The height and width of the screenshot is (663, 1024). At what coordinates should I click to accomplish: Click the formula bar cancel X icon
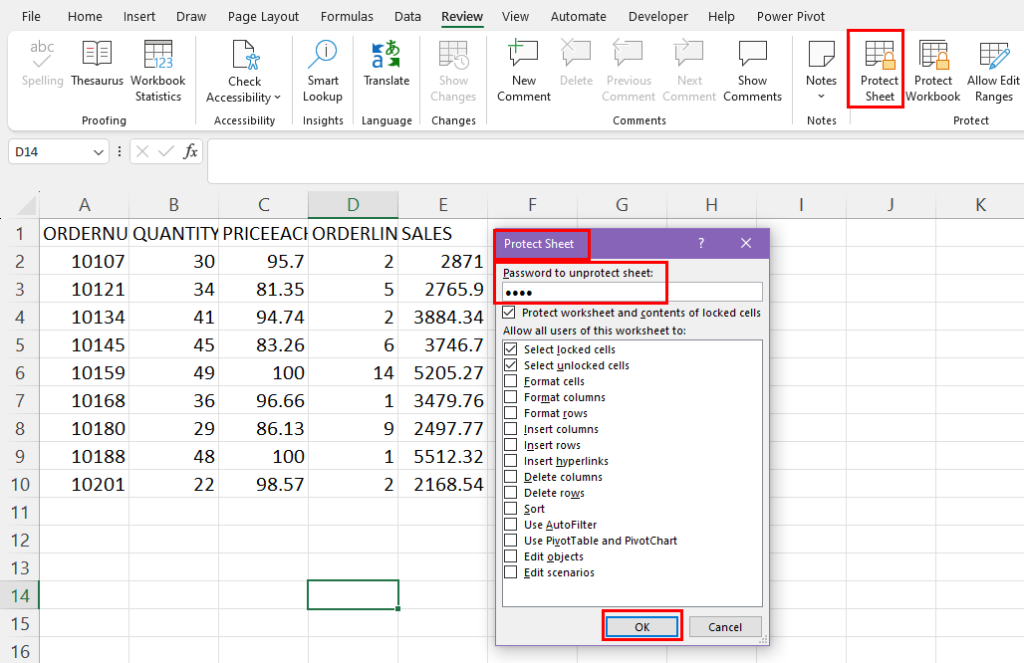pyautogui.click(x=142, y=152)
